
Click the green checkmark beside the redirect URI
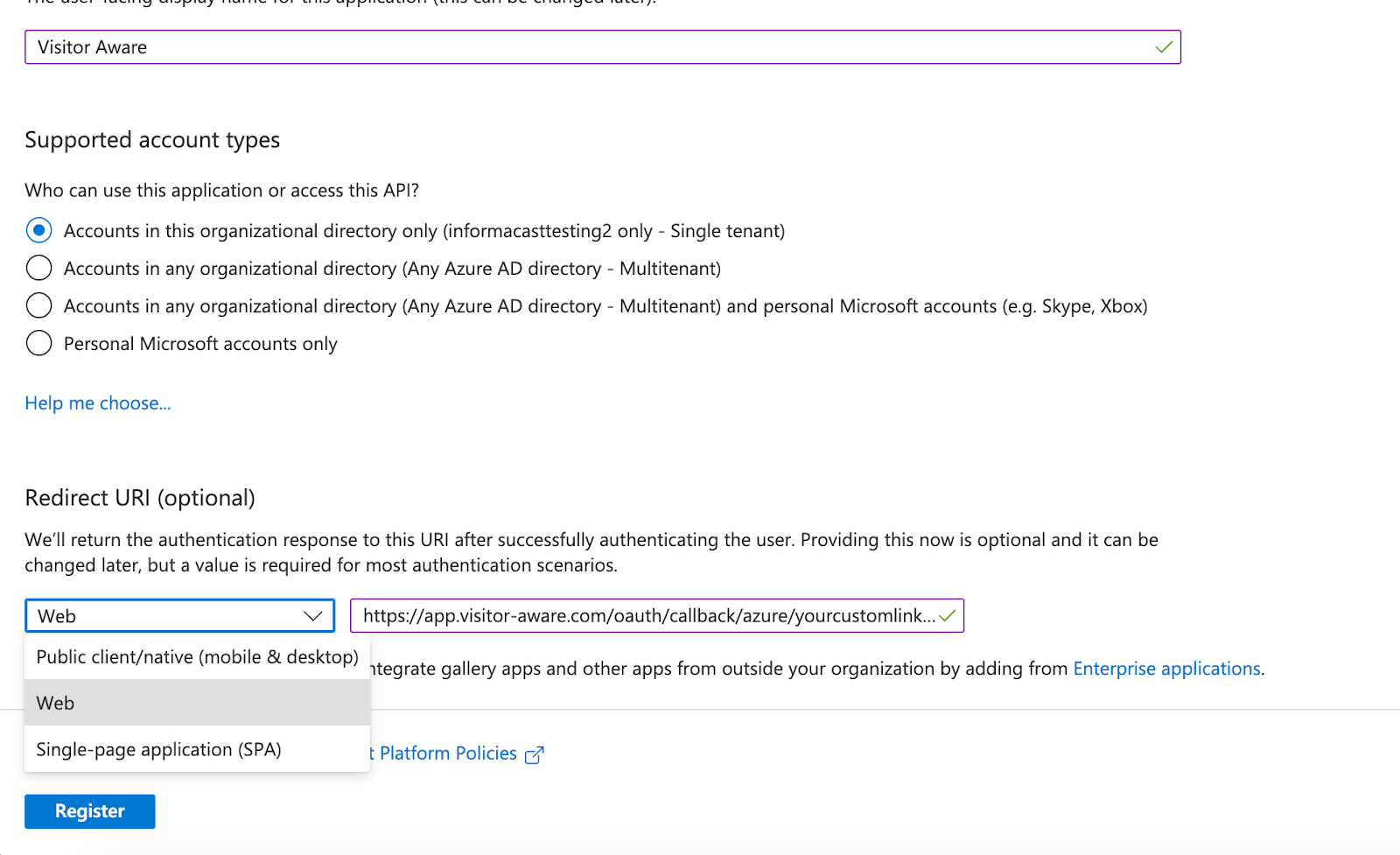coord(949,615)
